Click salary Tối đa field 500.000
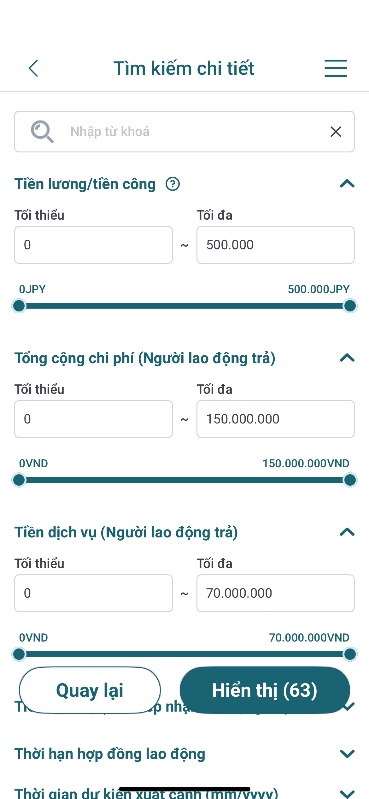369x799 pixels. point(276,245)
